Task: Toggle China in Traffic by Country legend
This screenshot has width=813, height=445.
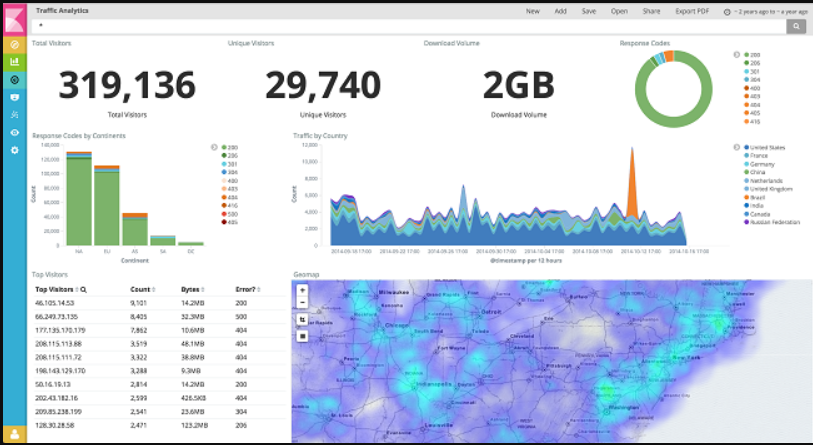Action: coord(754,172)
